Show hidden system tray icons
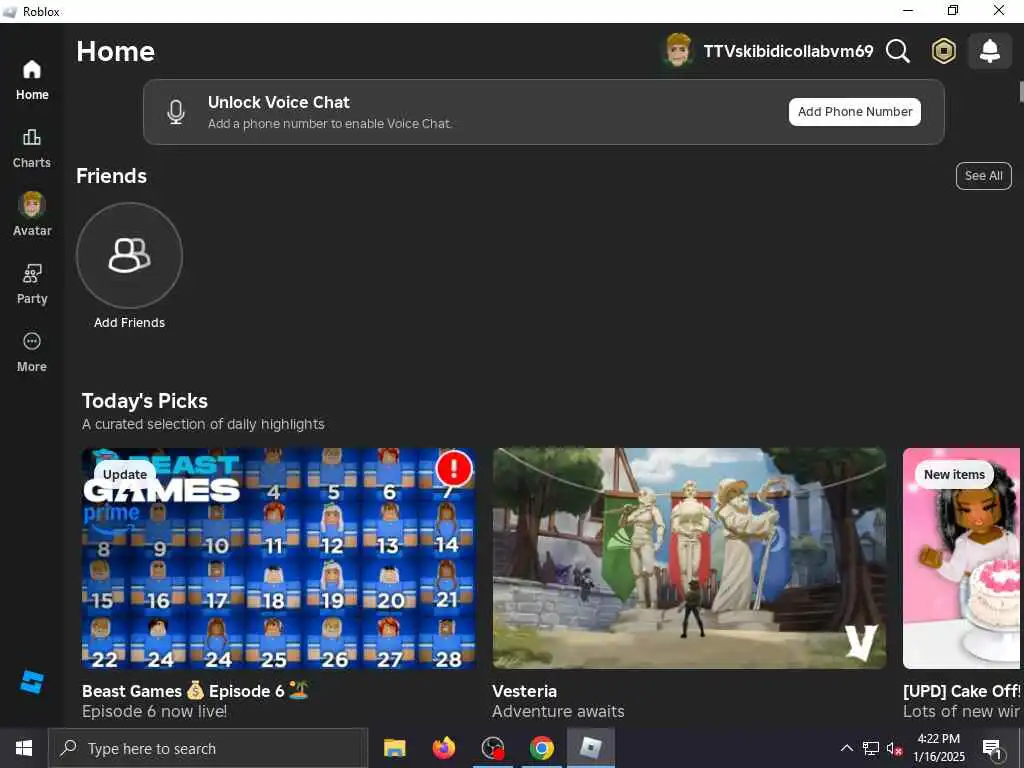Image resolution: width=1024 pixels, height=768 pixels. click(846, 748)
